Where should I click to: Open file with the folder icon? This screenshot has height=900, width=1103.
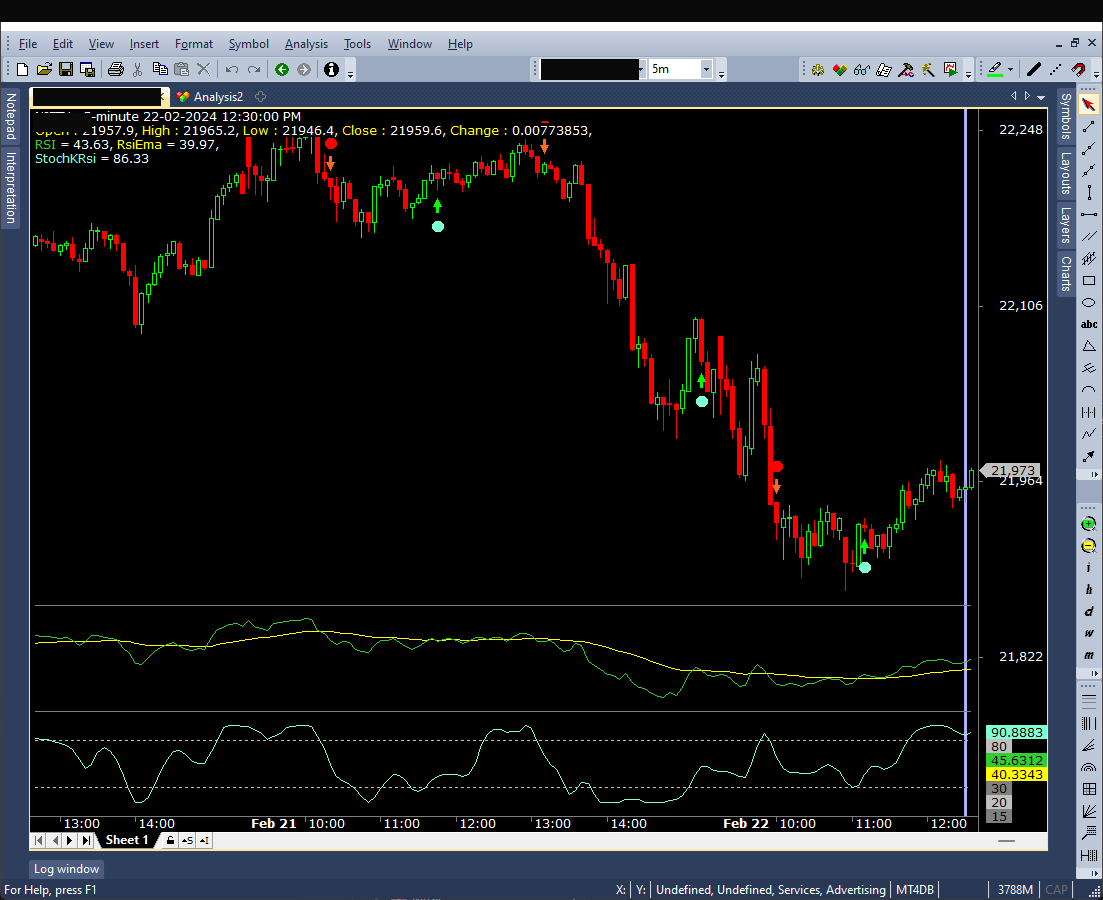(x=44, y=69)
